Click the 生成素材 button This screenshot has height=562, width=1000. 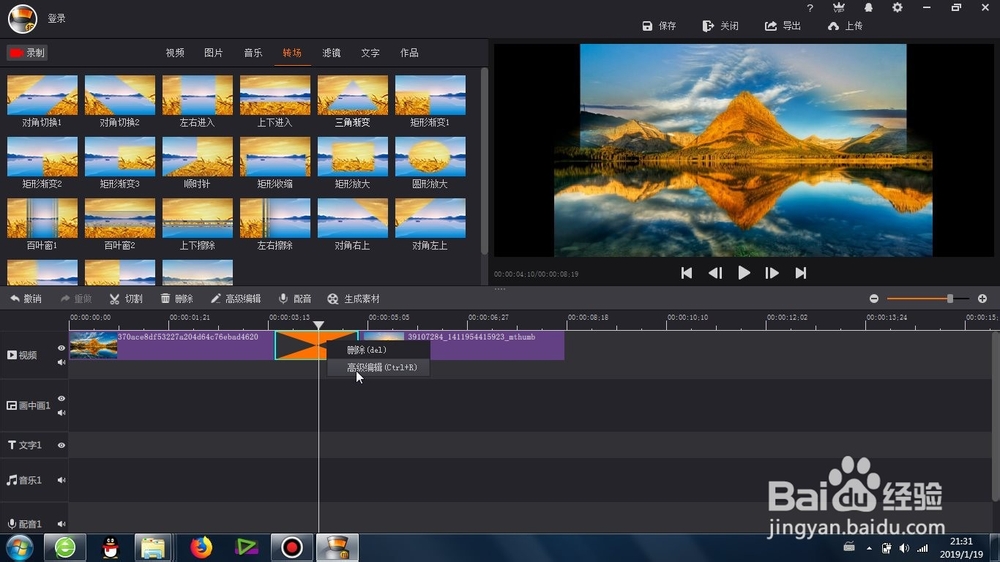coord(353,299)
